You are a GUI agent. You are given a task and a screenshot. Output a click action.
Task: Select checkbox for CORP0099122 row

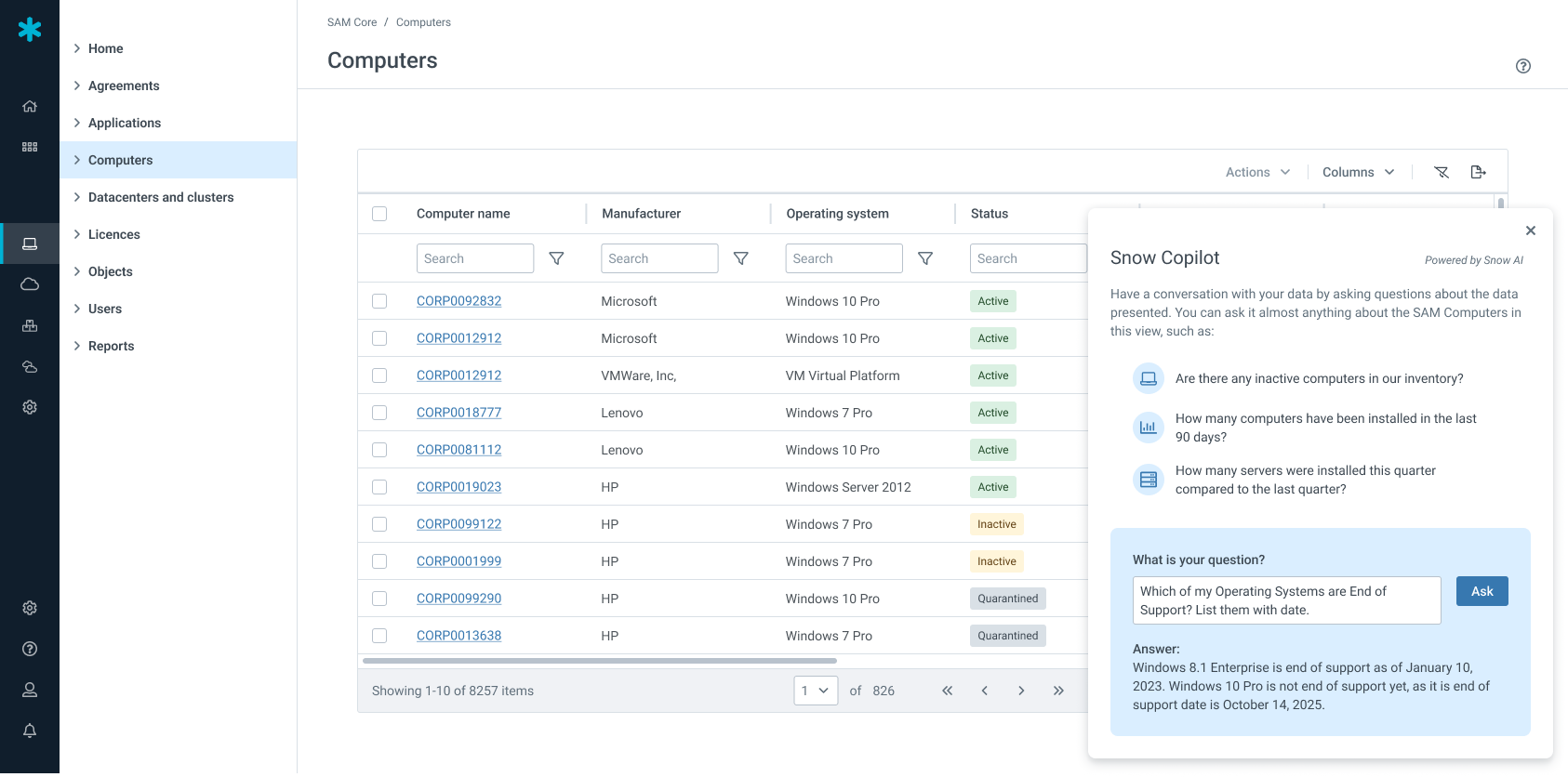coord(379,524)
